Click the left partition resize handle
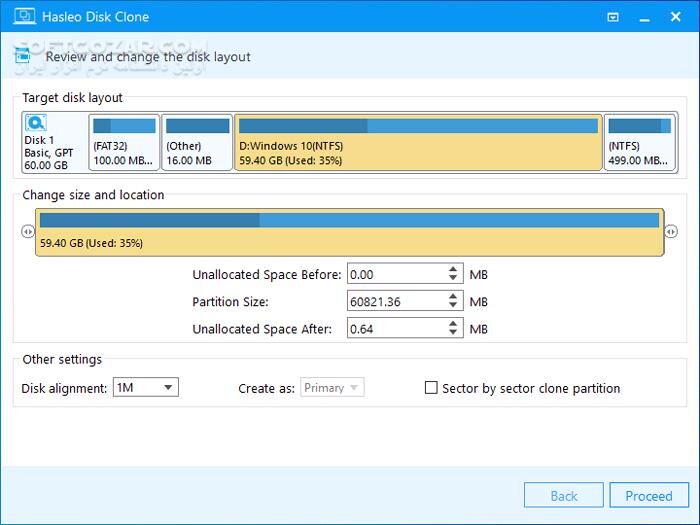The image size is (700, 525). click(x=27, y=232)
